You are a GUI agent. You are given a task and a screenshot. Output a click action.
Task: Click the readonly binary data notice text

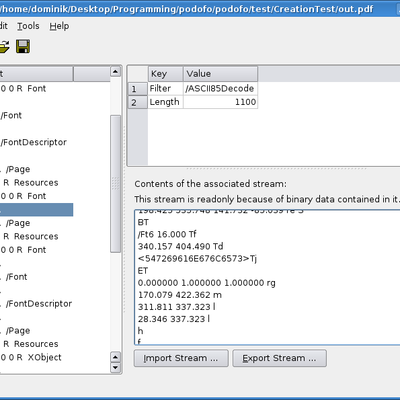coord(267,199)
